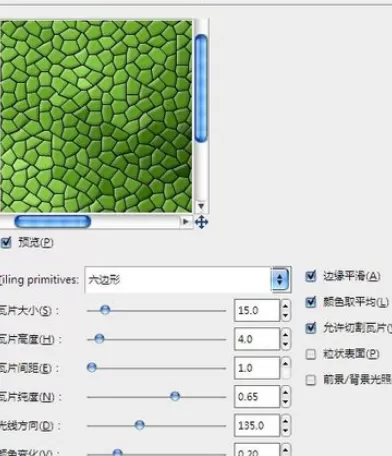Click the 光线方向 value field 135.0
This screenshot has width=392, height=456.
(x=257, y=425)
